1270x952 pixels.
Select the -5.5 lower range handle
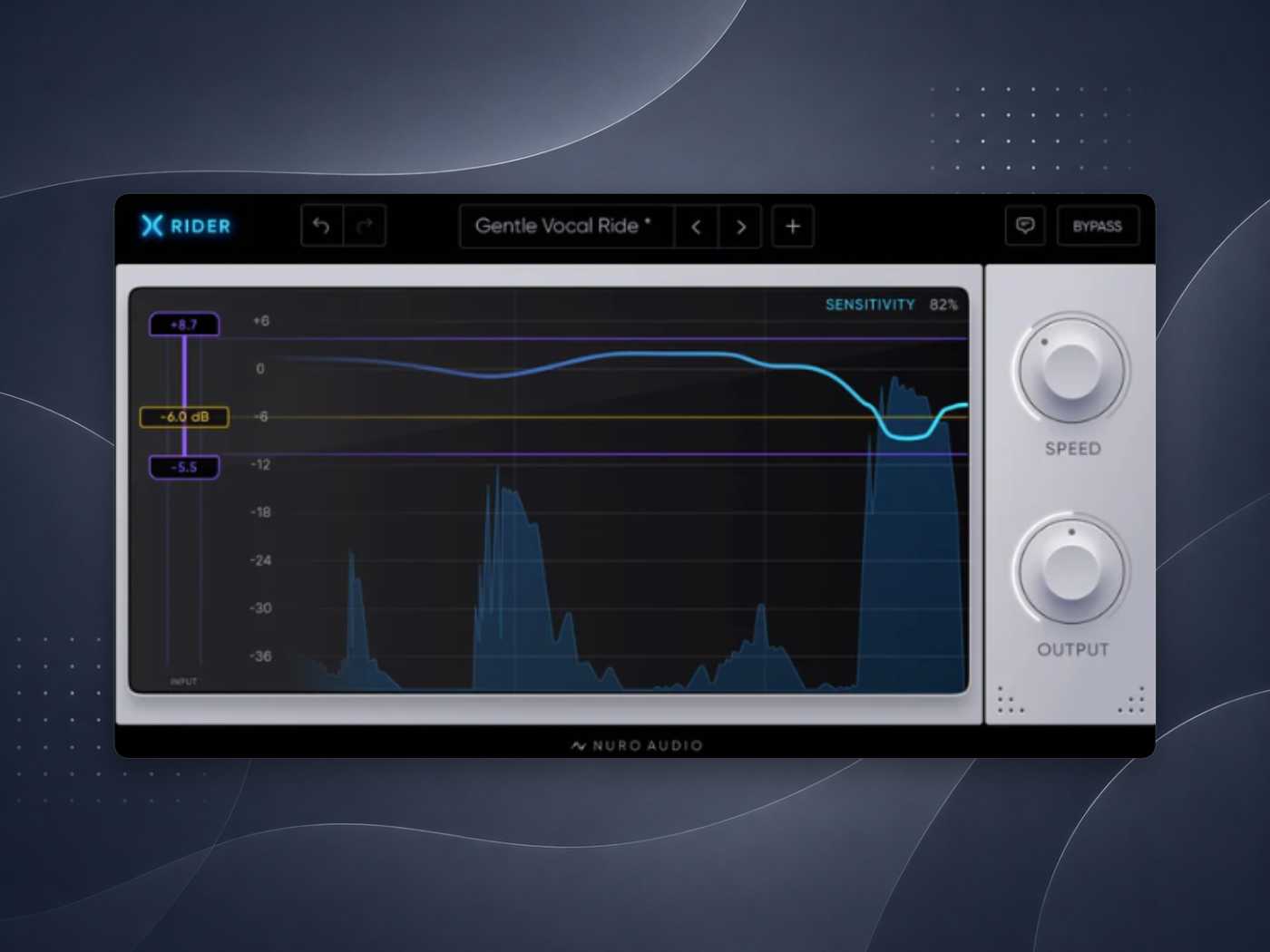coord(184,467)
